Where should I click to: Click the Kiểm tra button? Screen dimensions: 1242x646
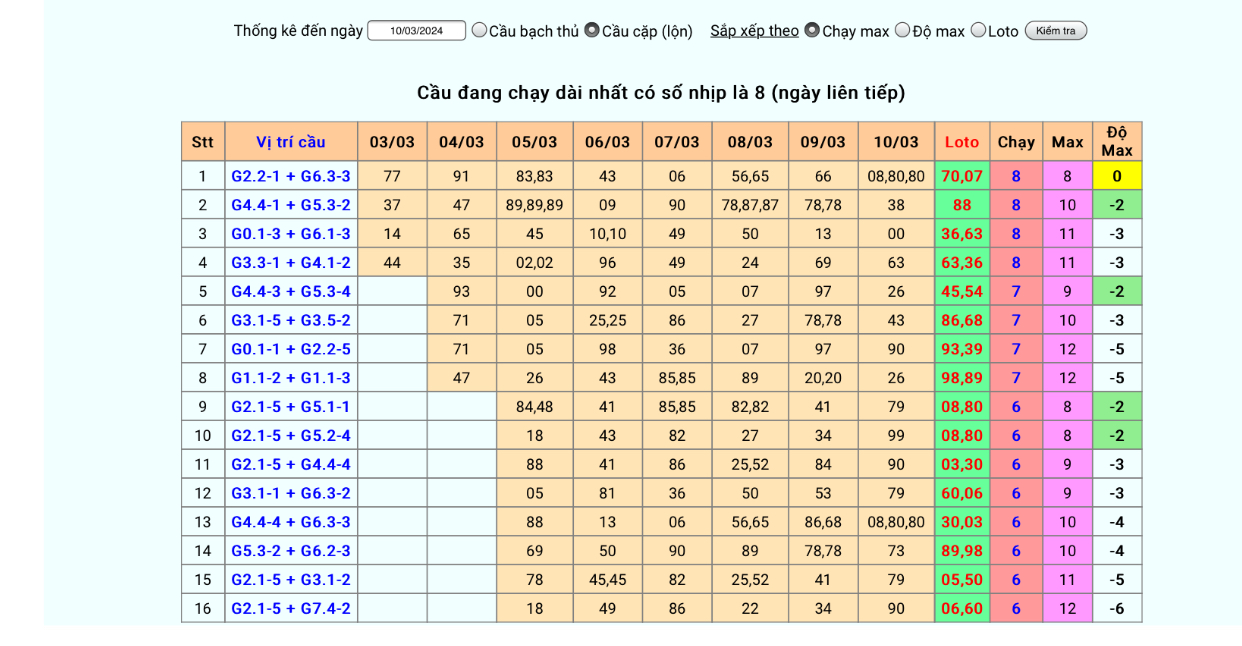click(x=1055, y=31)
